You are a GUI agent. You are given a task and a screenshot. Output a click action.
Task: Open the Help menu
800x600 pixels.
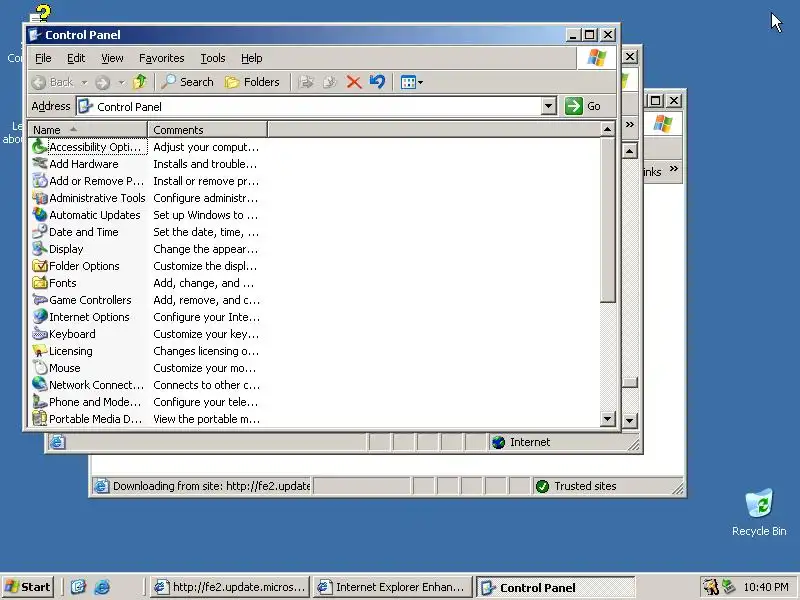[x=252, y=58]
